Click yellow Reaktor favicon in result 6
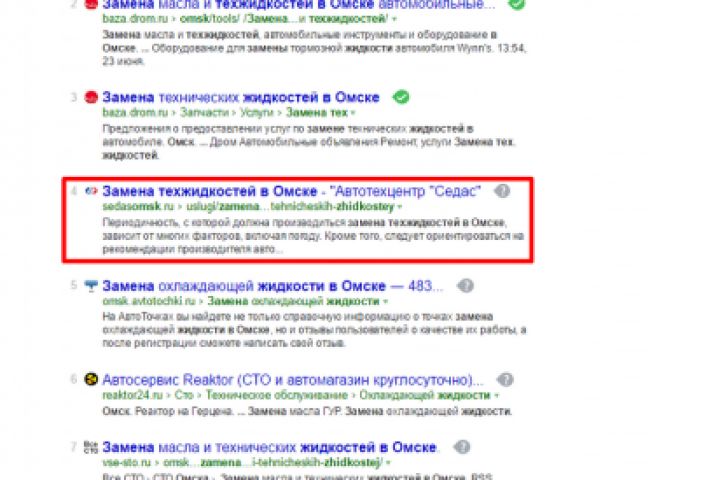This screenshot has height=480, width=720. [91, 379]
